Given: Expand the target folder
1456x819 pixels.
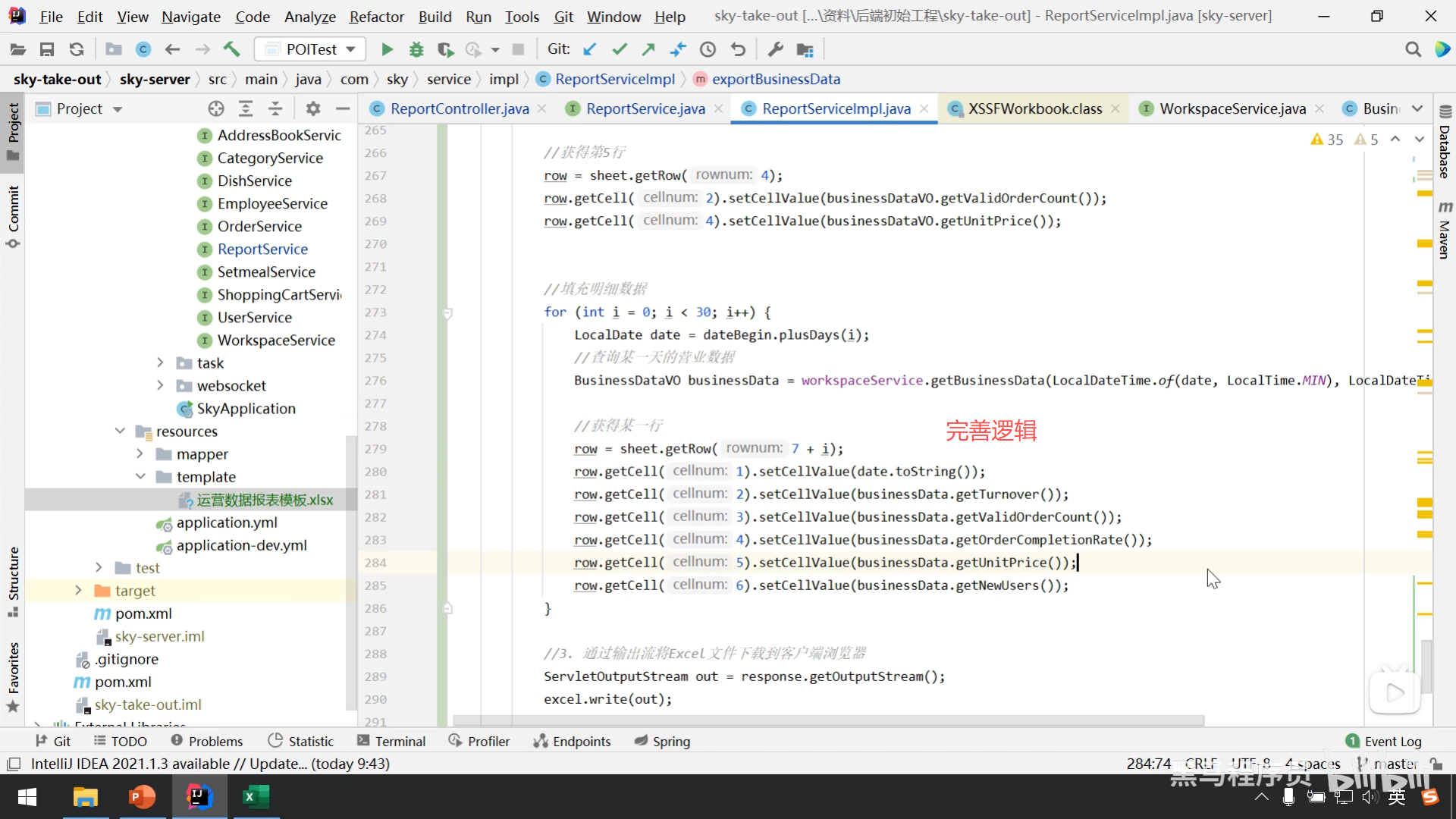Looking at the screenshot, I should (x=78, y=591).
